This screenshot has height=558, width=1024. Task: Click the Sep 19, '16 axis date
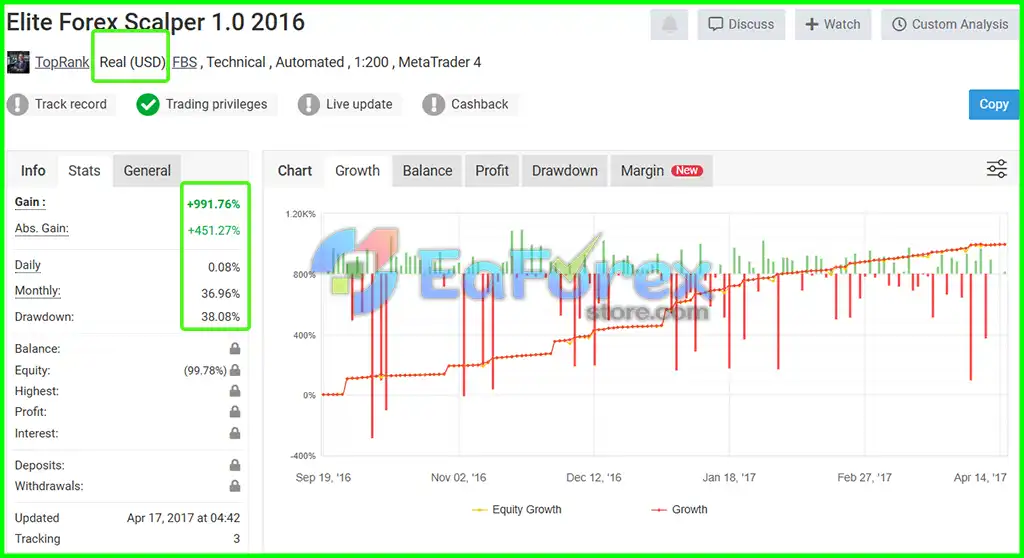(x=323, y=478)
